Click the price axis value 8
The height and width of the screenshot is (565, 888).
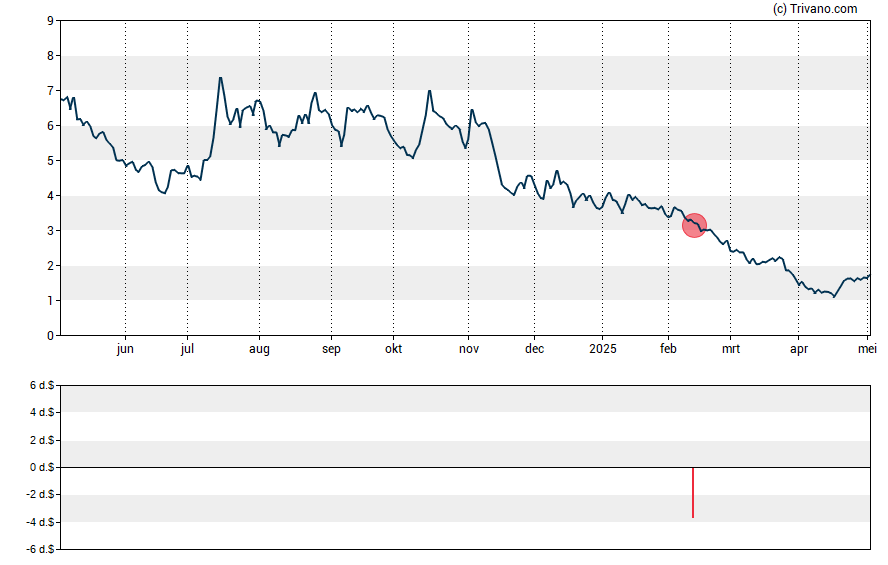coord(51,56)
